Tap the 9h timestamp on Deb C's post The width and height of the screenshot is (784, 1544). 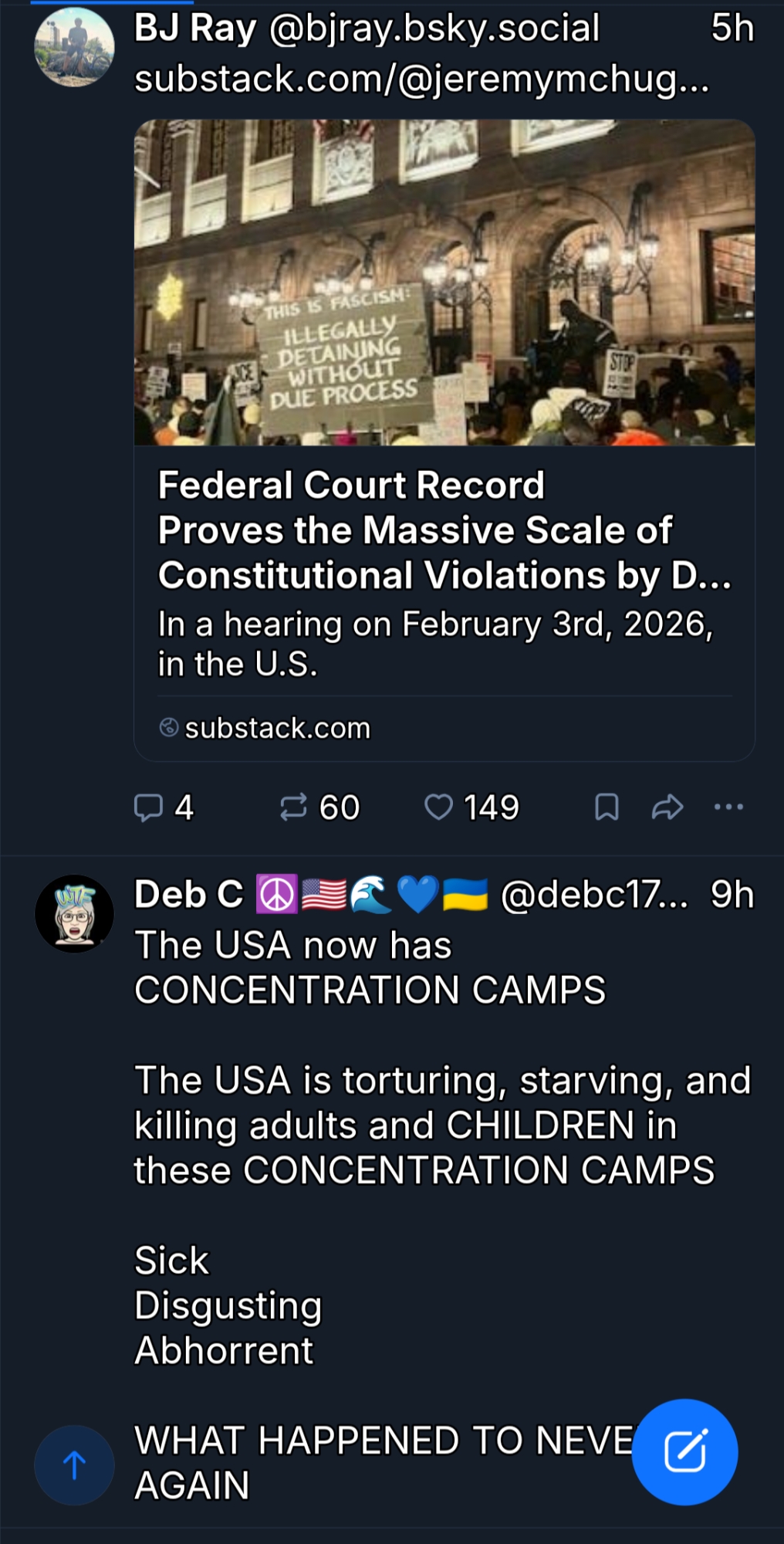(732, 895)
